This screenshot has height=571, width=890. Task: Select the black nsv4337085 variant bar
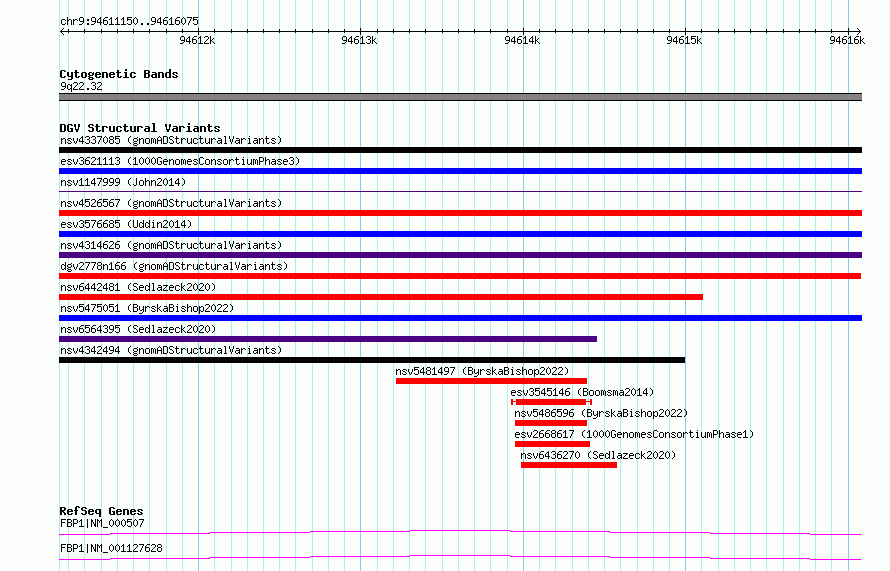tap(460, 150)
